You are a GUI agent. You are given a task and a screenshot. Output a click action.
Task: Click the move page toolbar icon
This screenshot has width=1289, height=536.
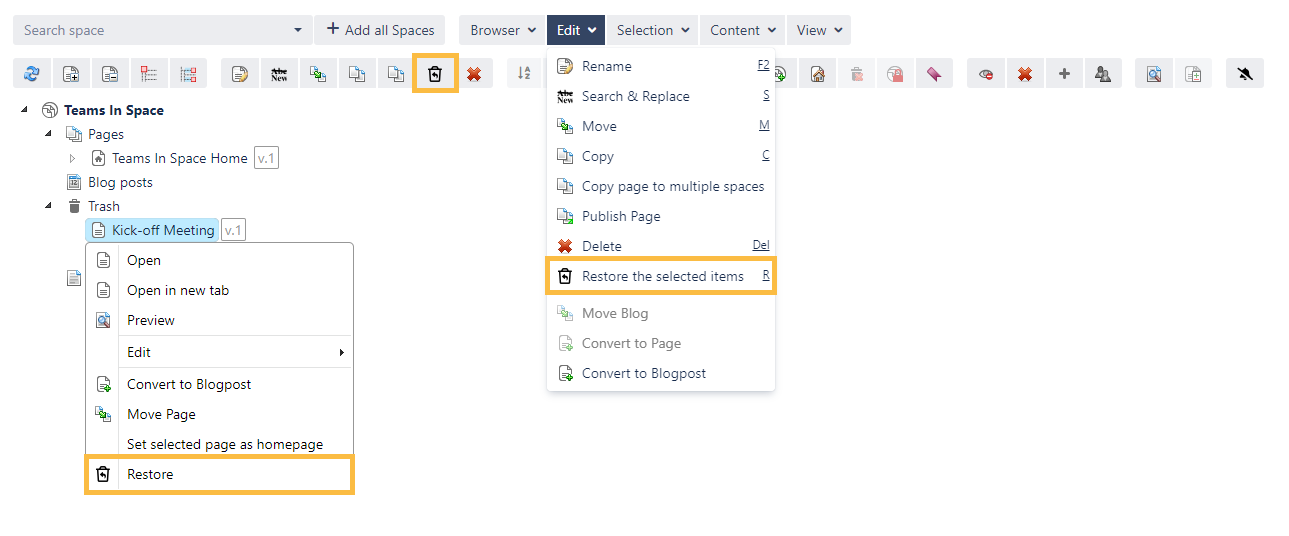click(317, 74)
